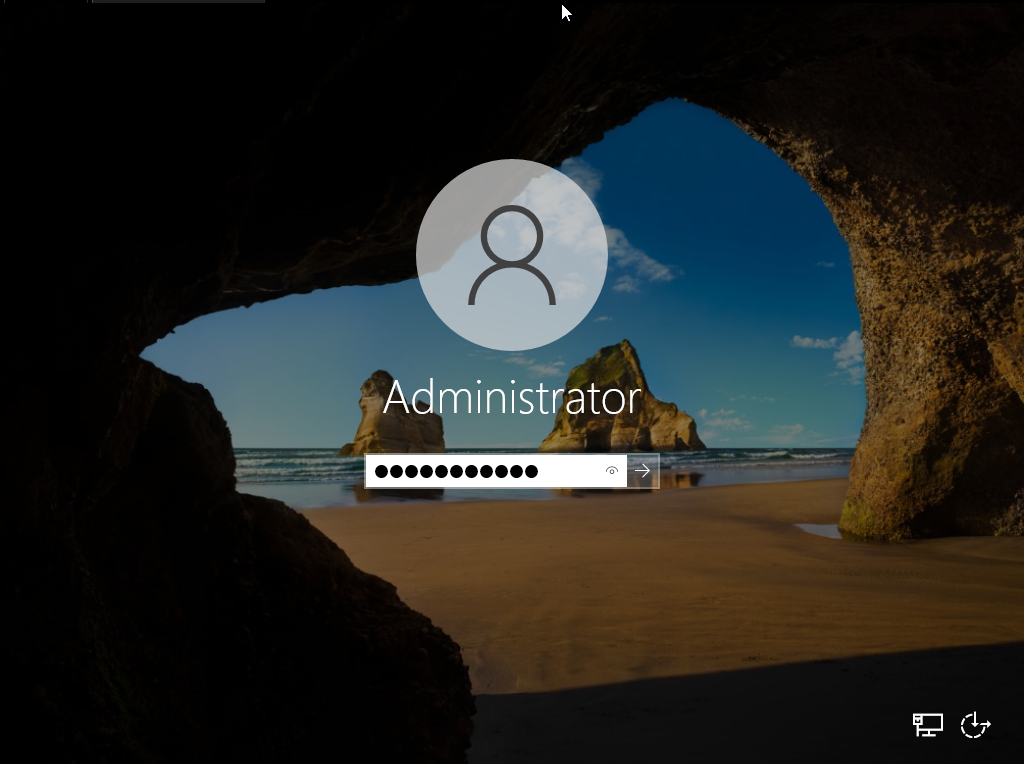Viewport: 1024px width, 764px height.
Task: Expand the Ease of Access options menu
Action: click(x=975, y=725)
